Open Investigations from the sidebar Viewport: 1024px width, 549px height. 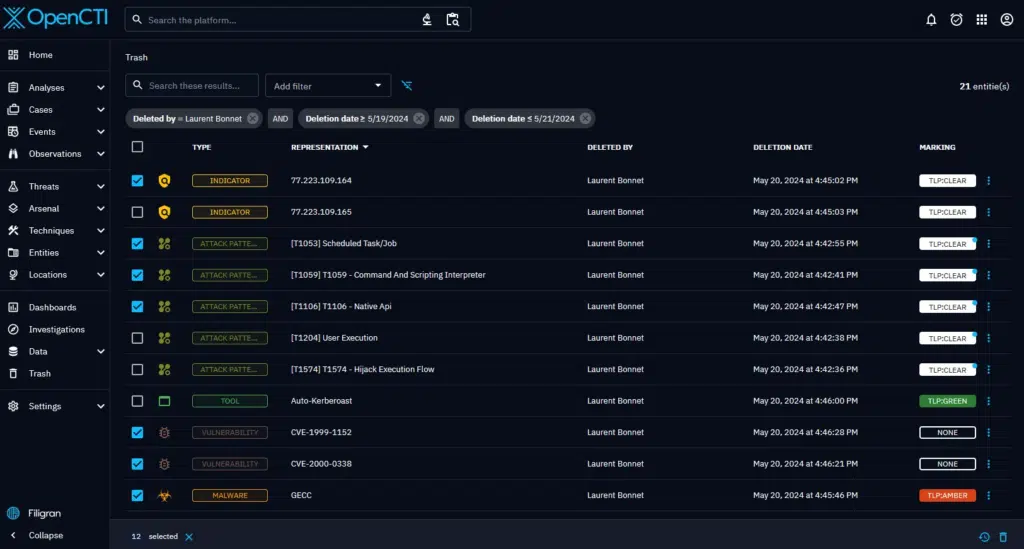pyautogui.click(x=56, y=330)
